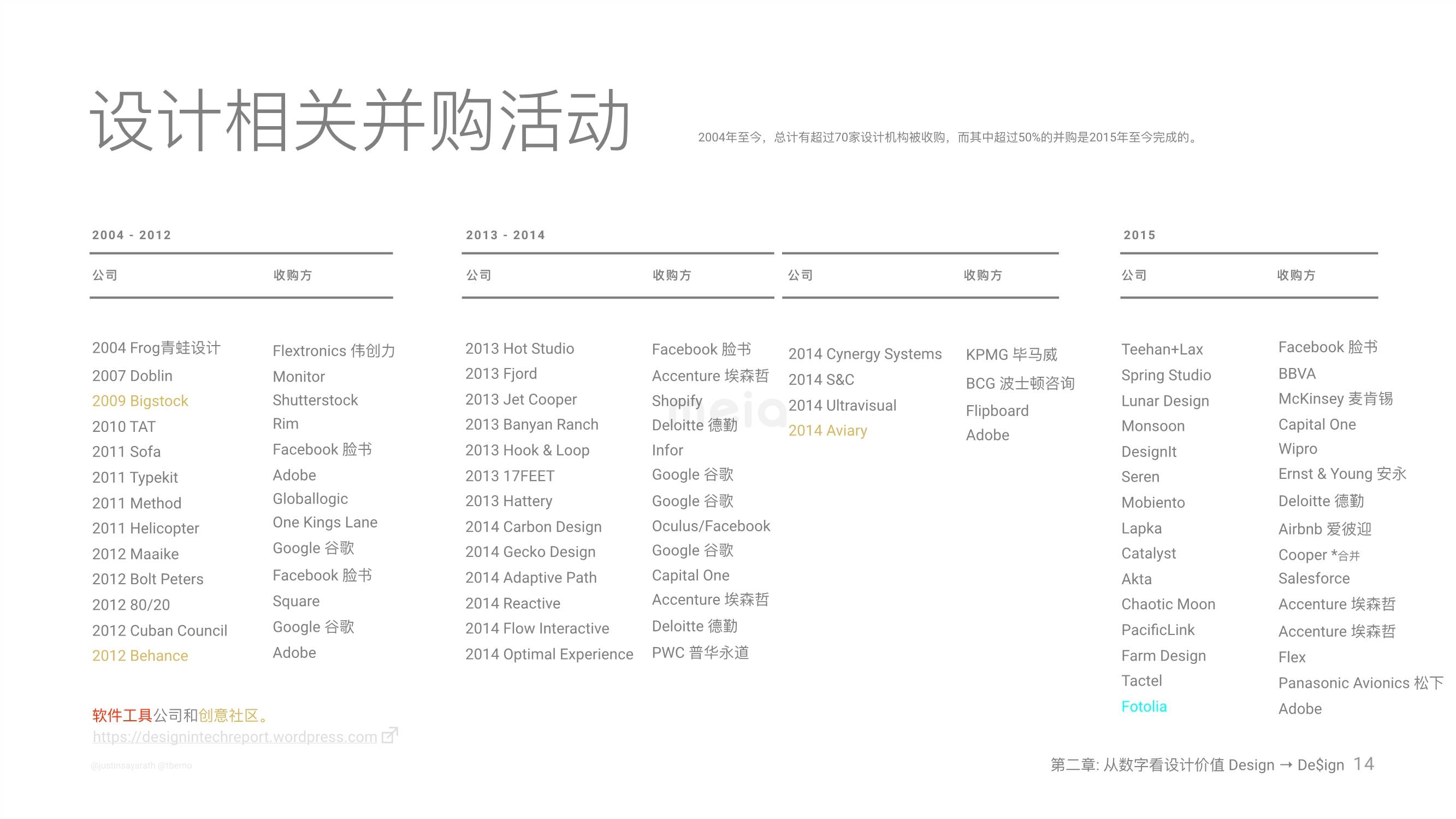
Task: Click the 2004 - 2012 section heading
Action: point(131,235)
